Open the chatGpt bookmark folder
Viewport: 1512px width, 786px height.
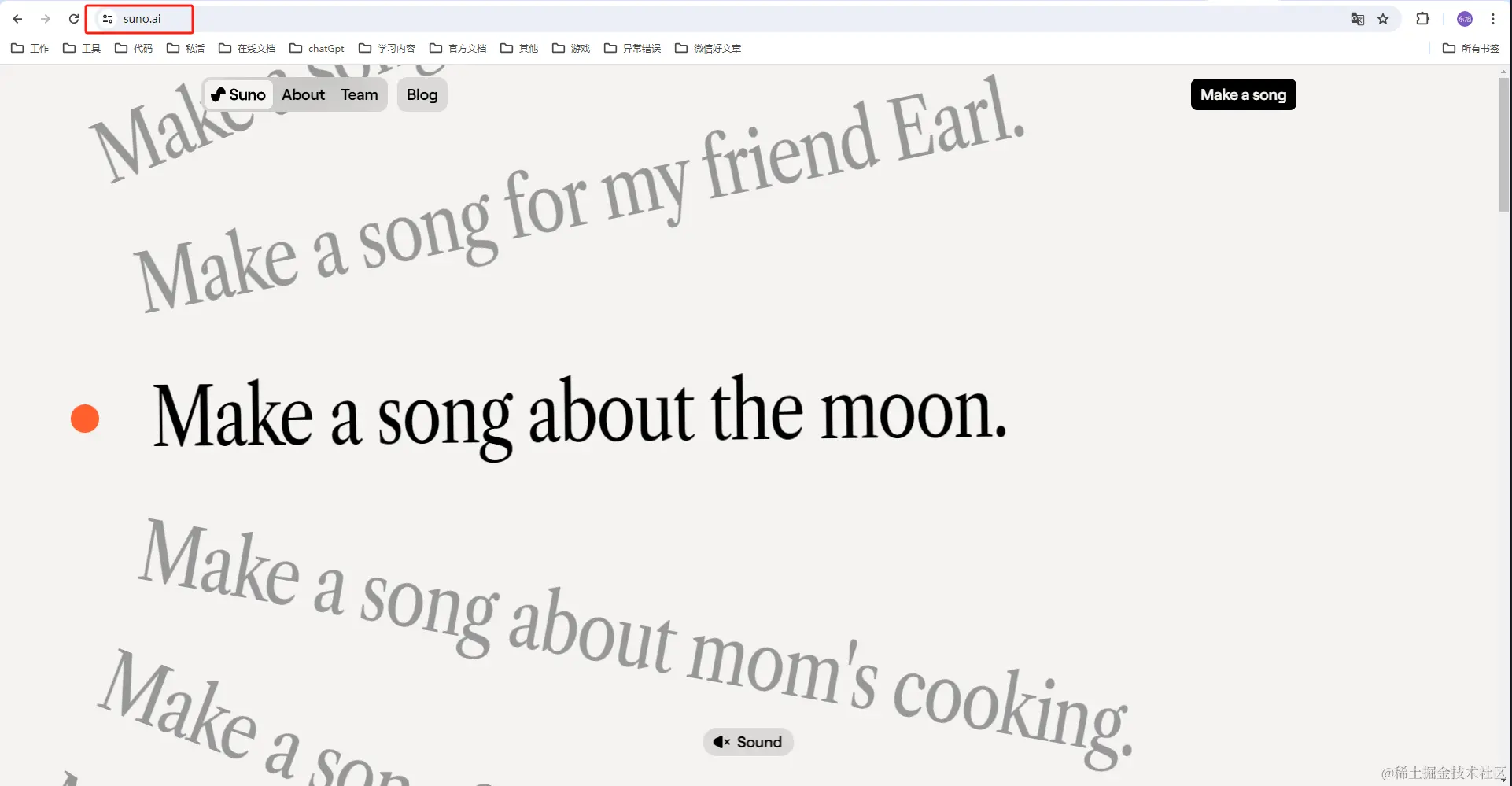317,48
